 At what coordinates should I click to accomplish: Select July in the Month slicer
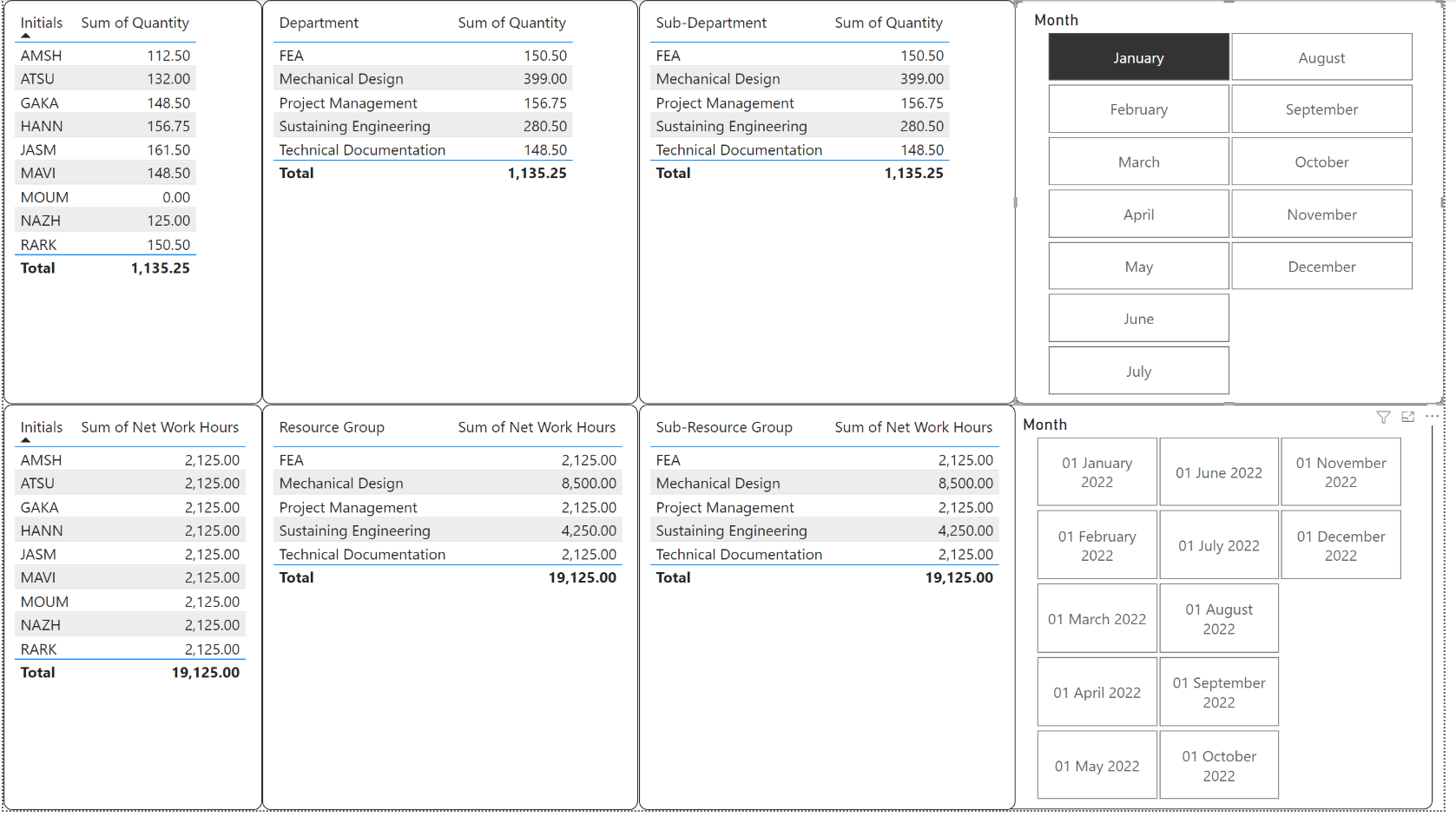1138,371
